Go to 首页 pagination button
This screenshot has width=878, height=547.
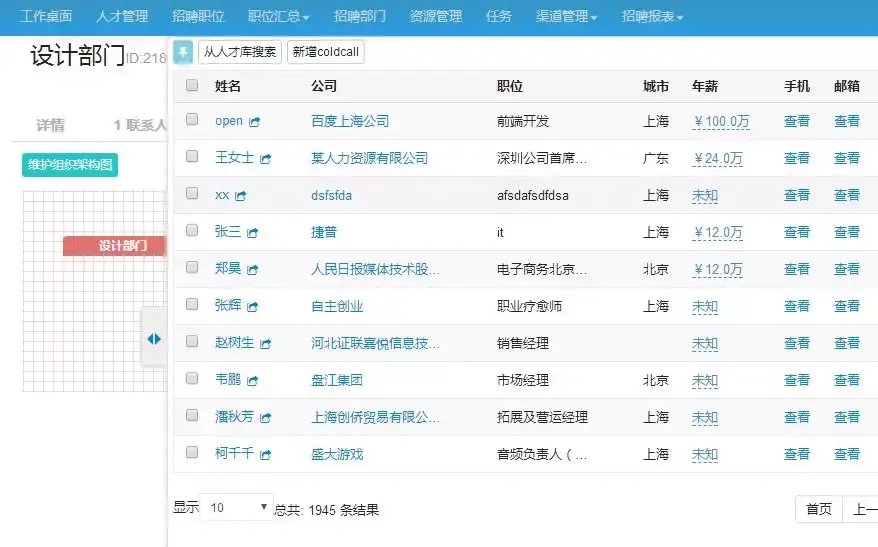819,509
